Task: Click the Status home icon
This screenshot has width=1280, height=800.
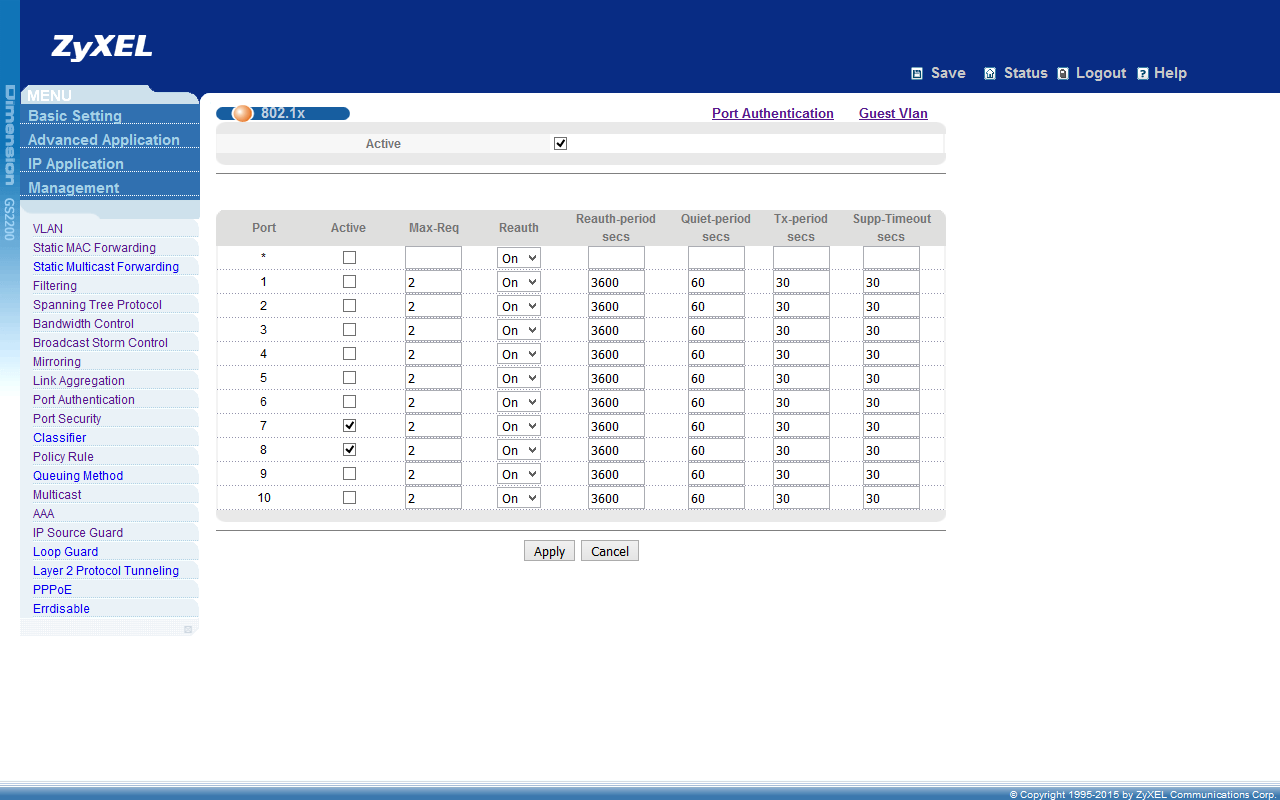Action: 990,73
